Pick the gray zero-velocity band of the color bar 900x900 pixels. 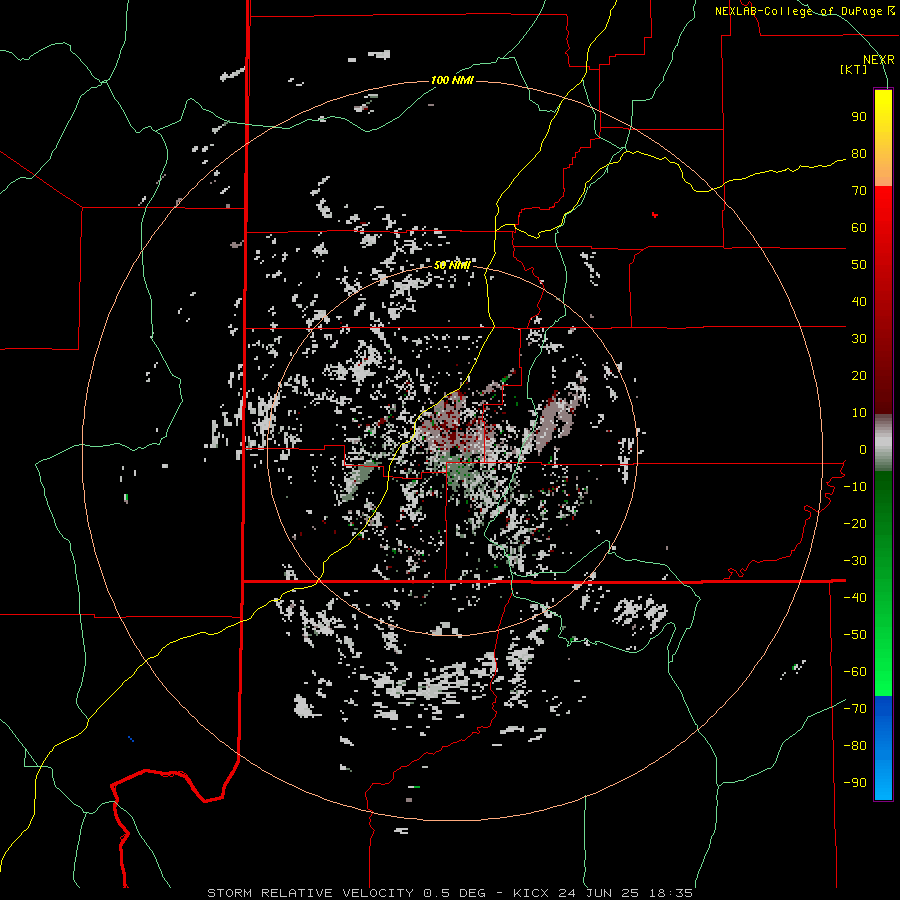point(883,443)
